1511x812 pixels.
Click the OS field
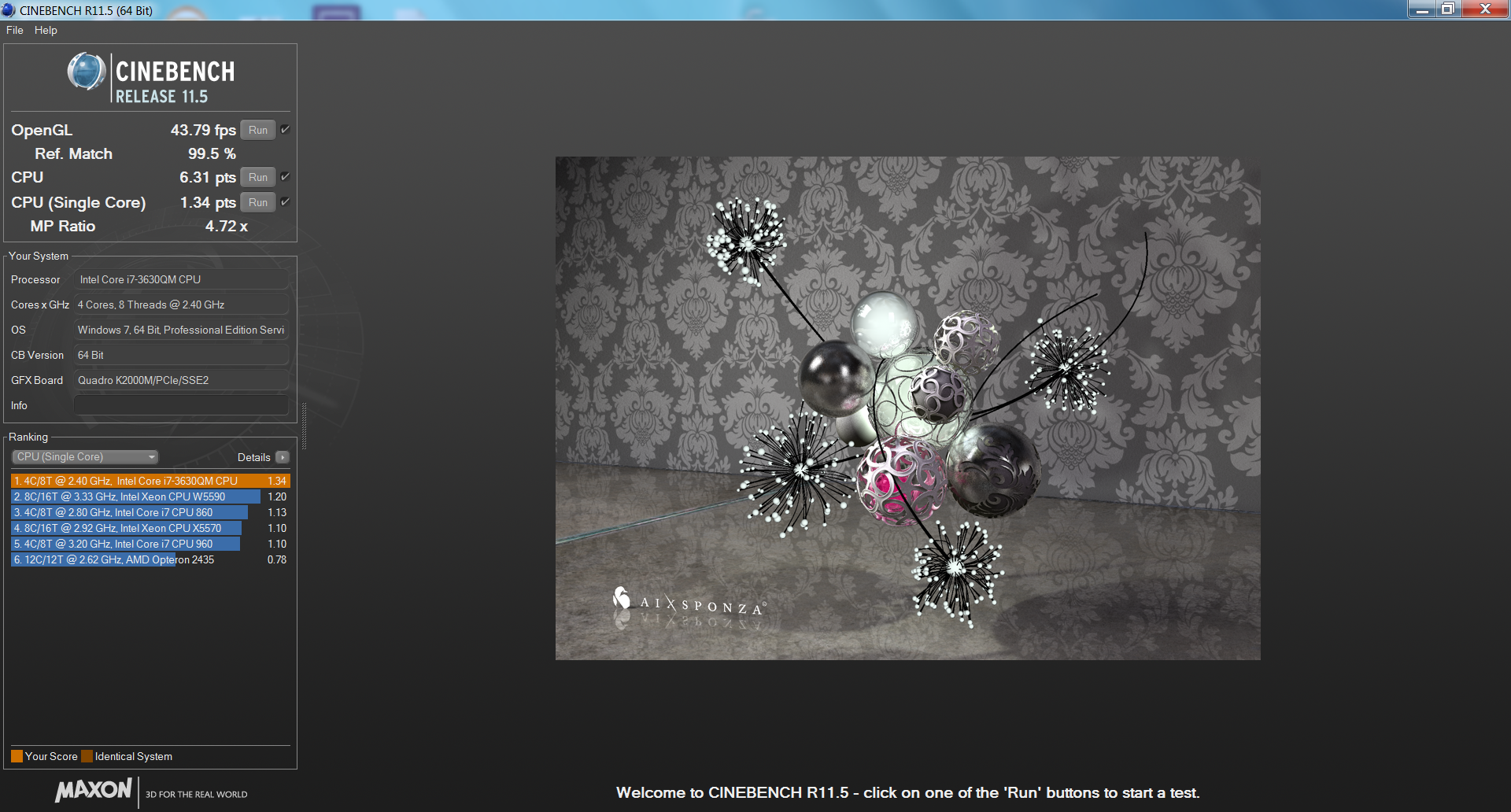pyautogui.click(x=182, y=330)
